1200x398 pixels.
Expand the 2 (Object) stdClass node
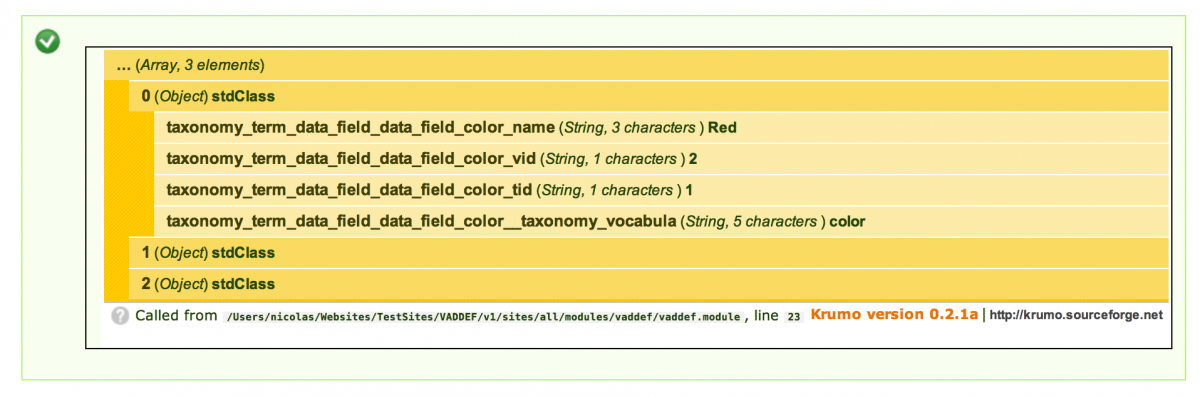click(649, 284)
